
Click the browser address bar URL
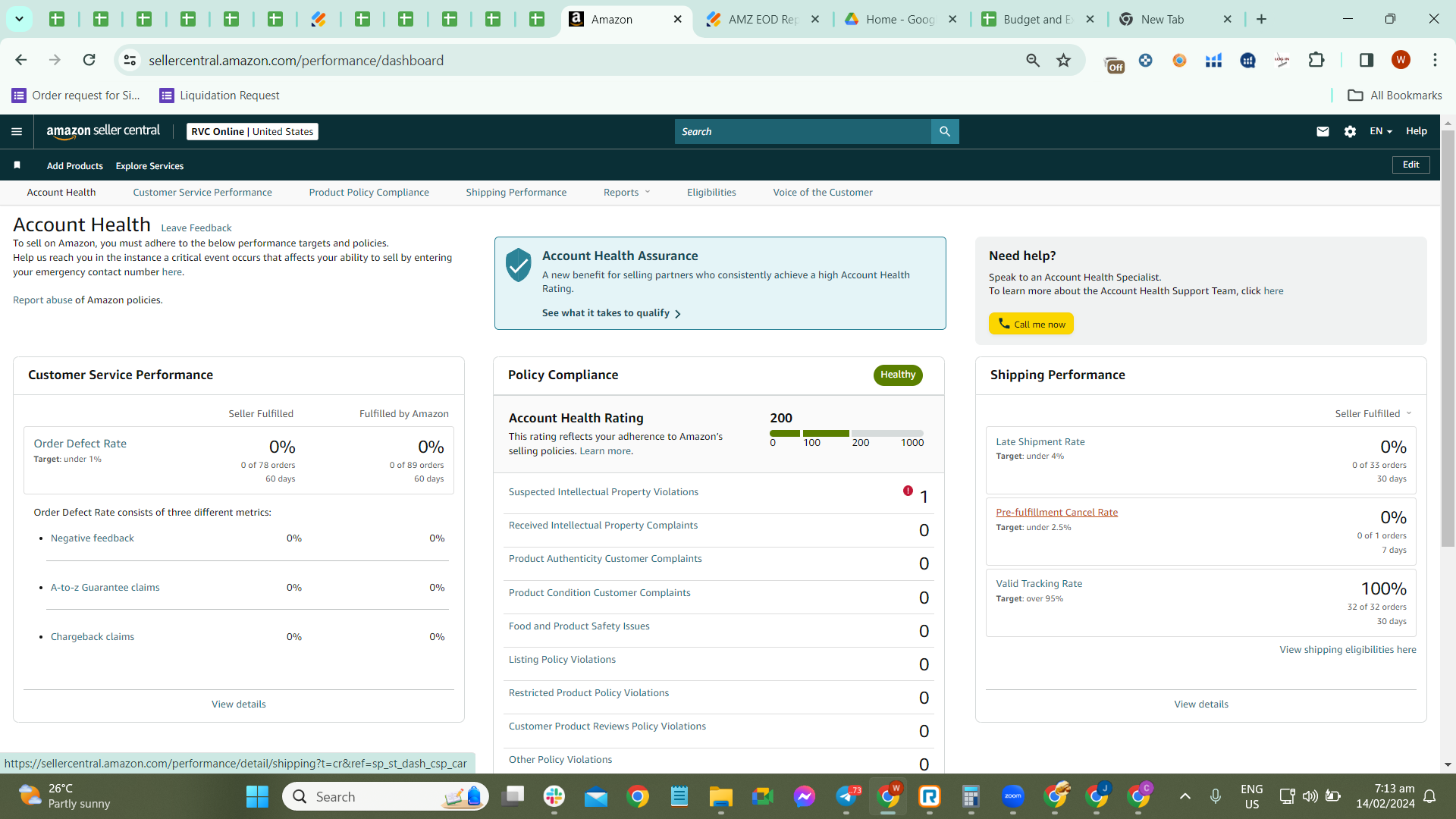(x=296, y=60)
